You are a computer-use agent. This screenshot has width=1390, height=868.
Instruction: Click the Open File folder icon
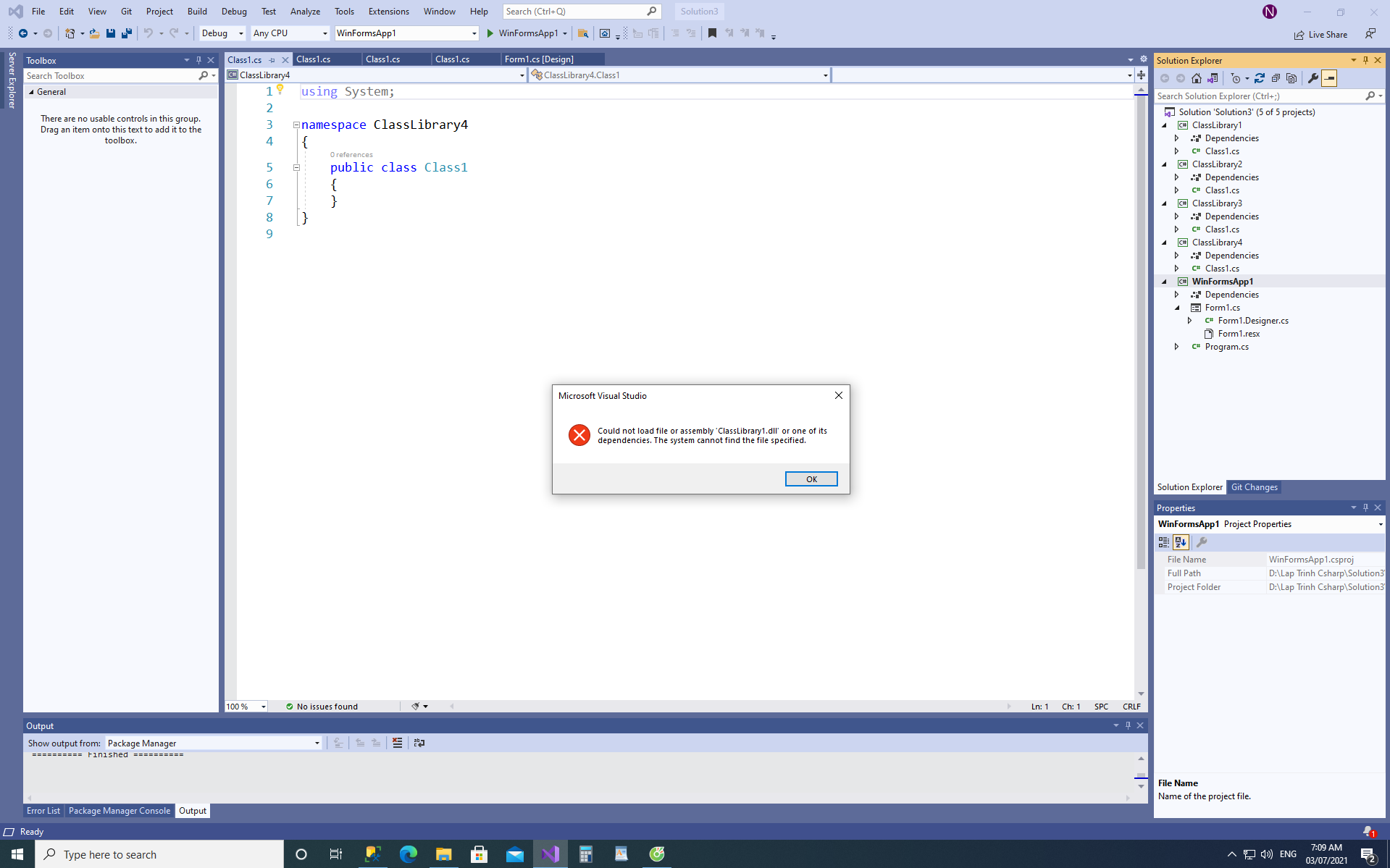click(x=94, y=33)
